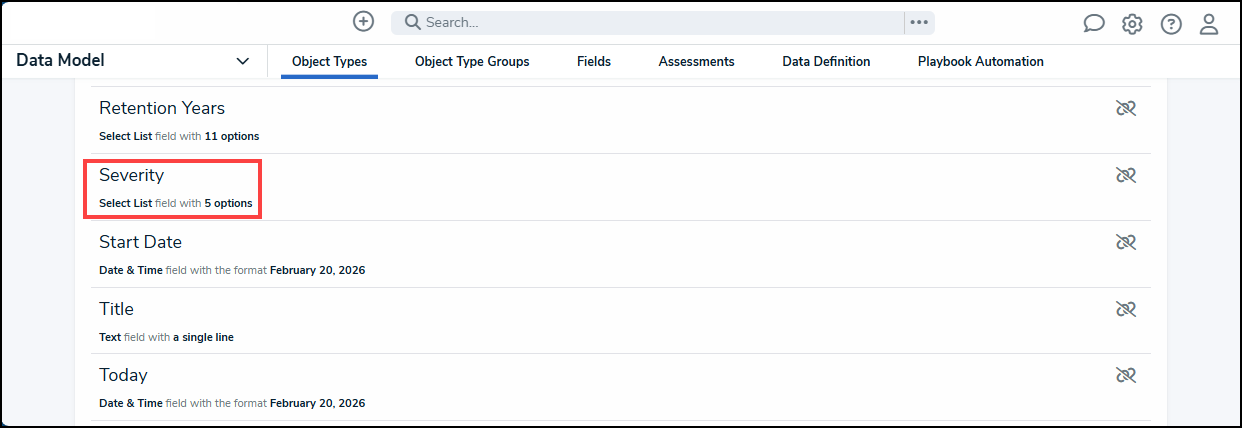Click the plus create-new icon
This screenshot has width=1242, height=428.
tap(364, 22)
